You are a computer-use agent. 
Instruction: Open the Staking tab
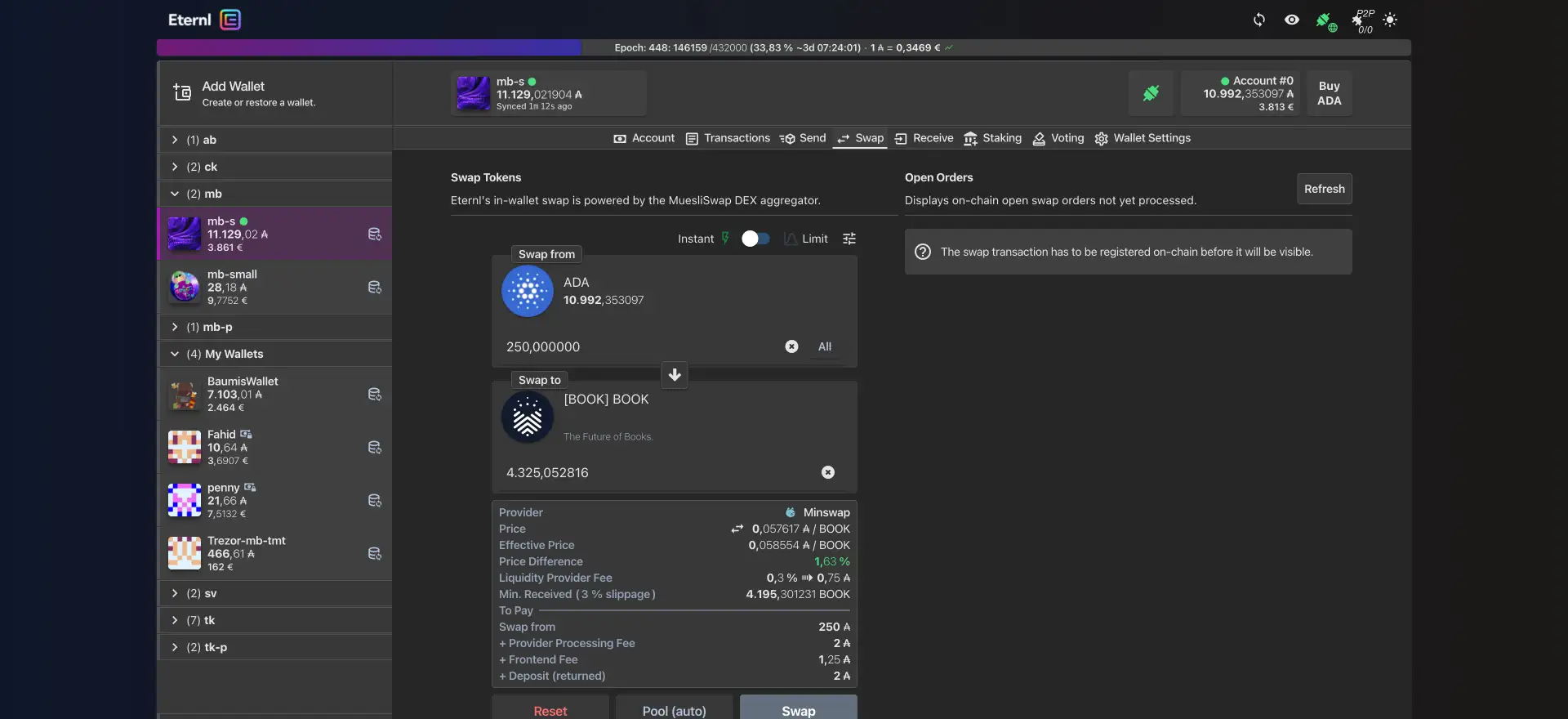(x=992, y=138)
